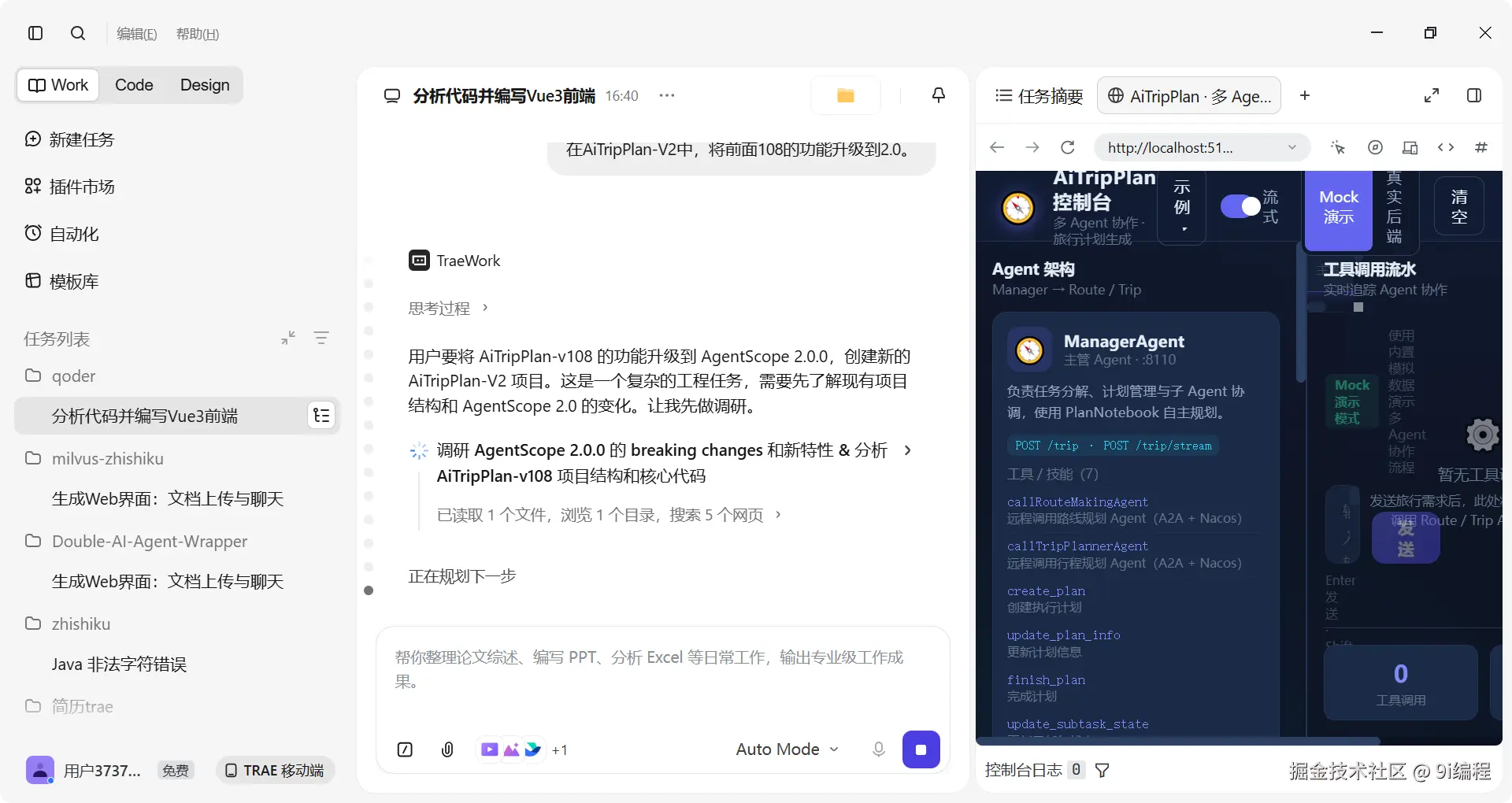
Task: Switch to the Design tab
Action: click(205, 85)
